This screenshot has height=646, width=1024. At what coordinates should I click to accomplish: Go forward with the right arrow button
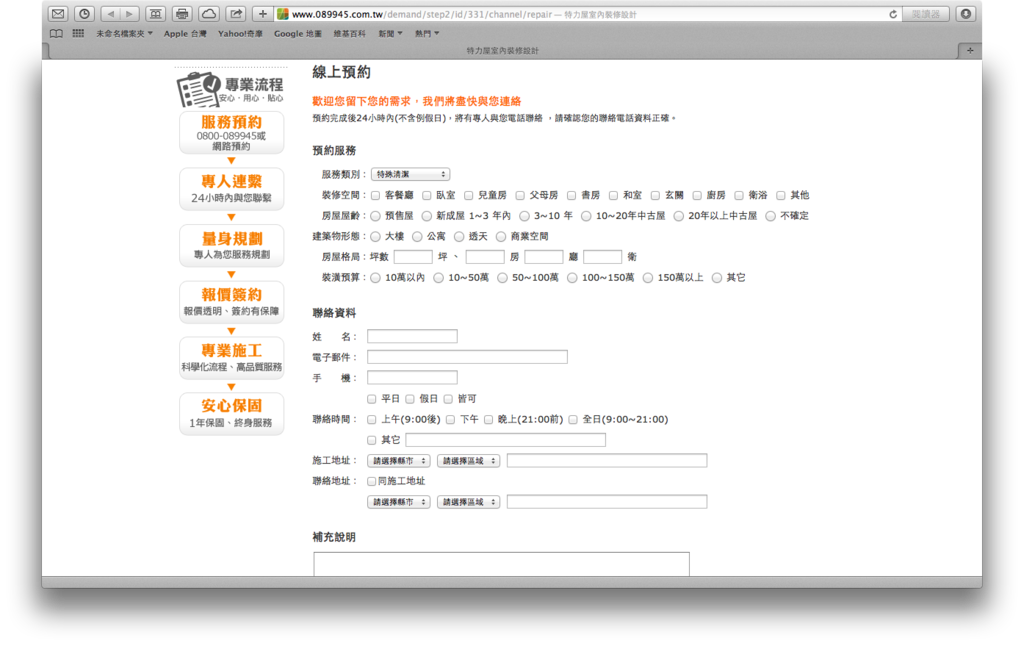[x=129, y=14]
